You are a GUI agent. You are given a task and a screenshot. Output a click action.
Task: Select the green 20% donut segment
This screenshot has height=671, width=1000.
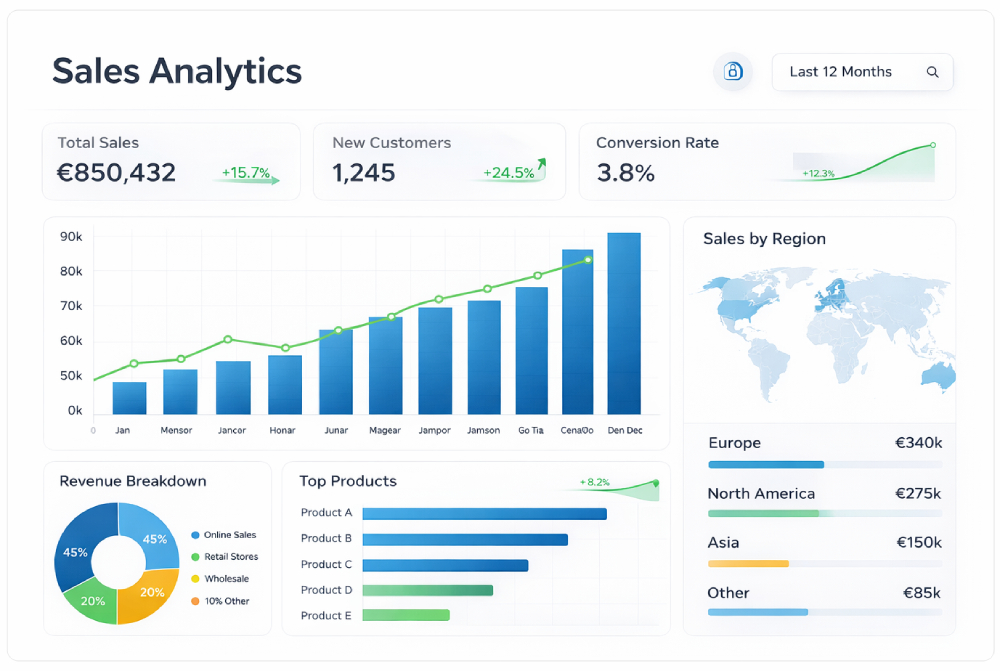(92, 601)
